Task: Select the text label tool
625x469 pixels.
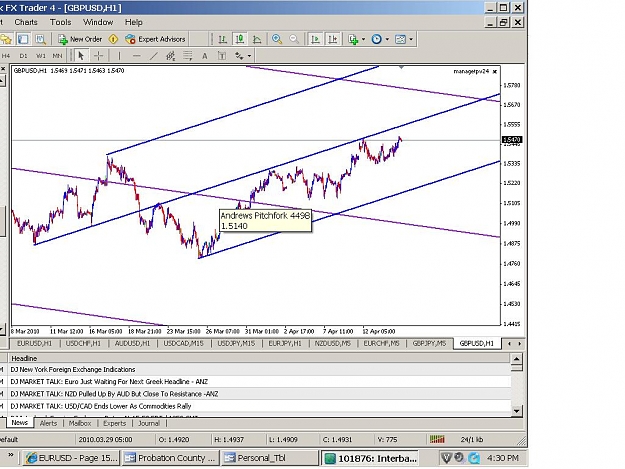Action: point(222,56)
